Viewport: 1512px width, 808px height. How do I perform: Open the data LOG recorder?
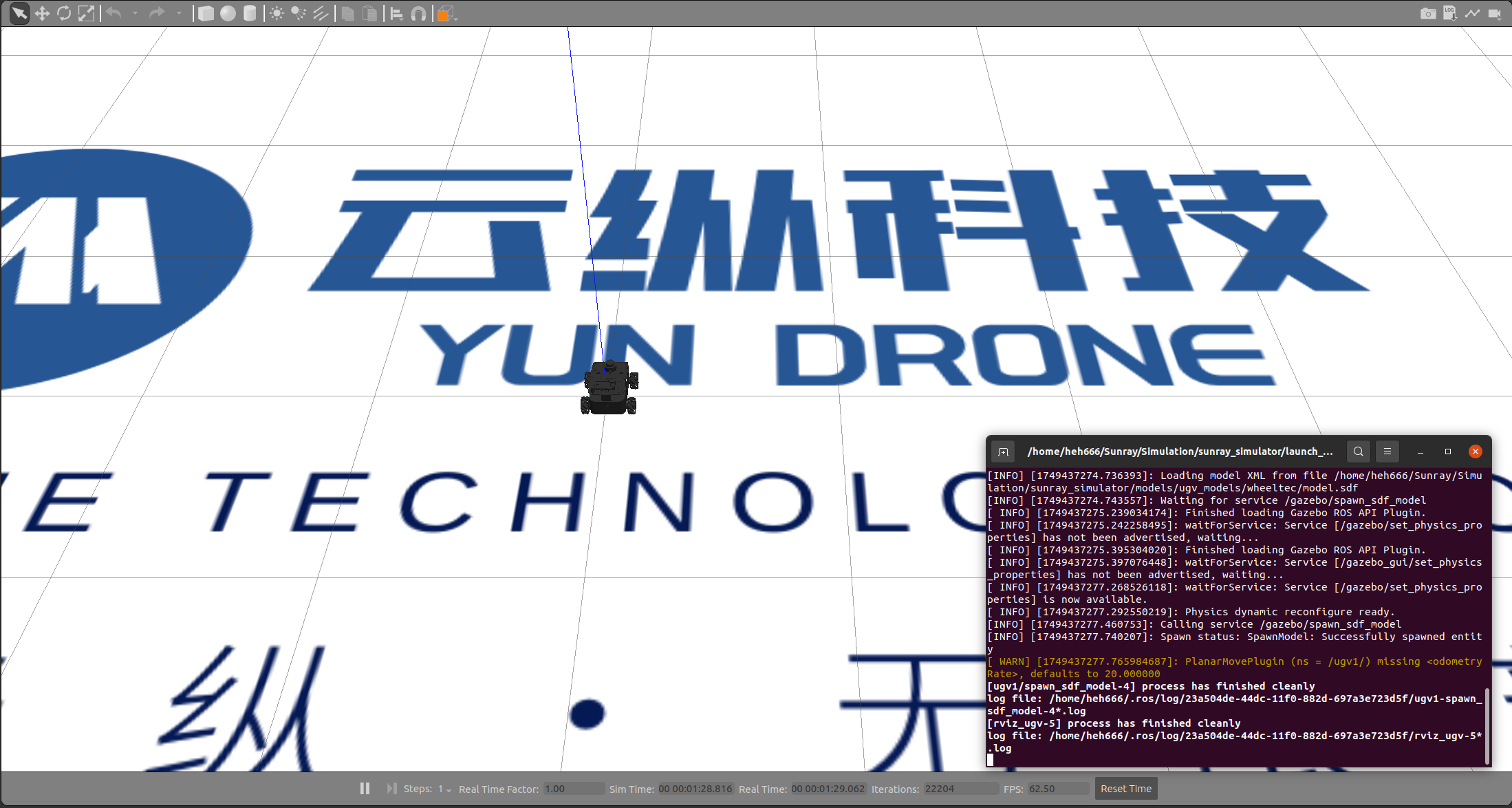point(1450,13)
